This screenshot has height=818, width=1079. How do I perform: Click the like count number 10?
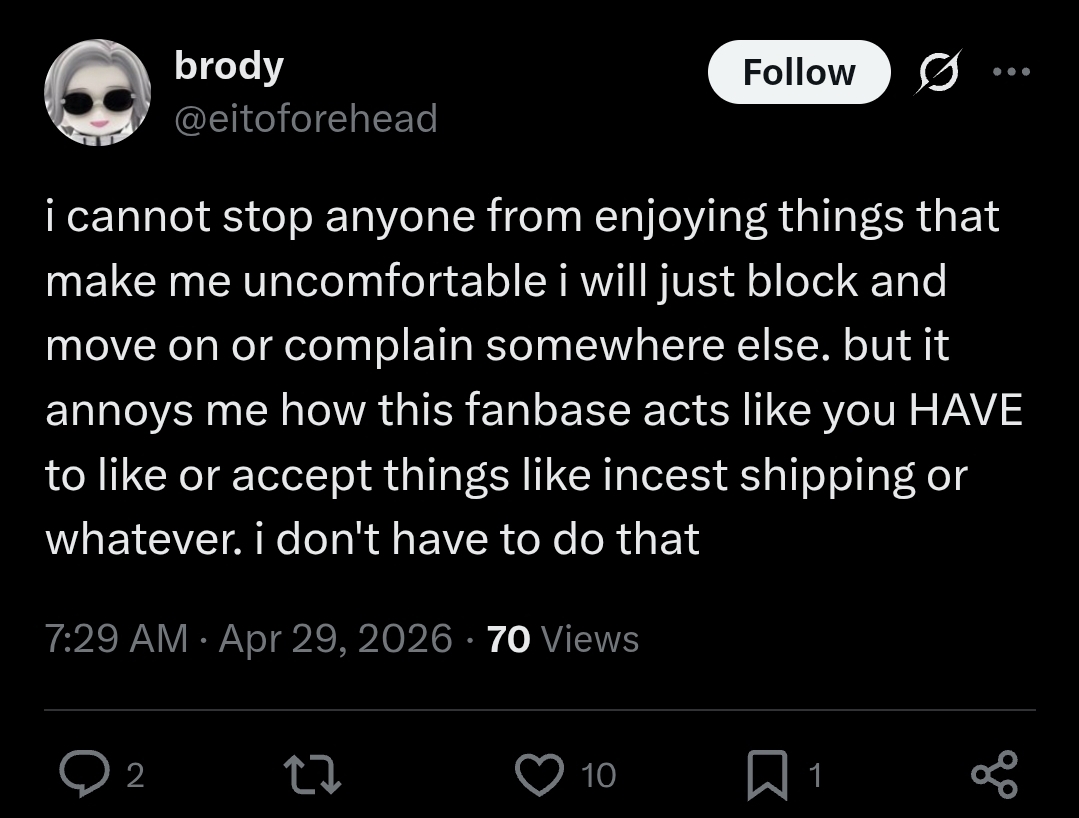click(598, 775)
